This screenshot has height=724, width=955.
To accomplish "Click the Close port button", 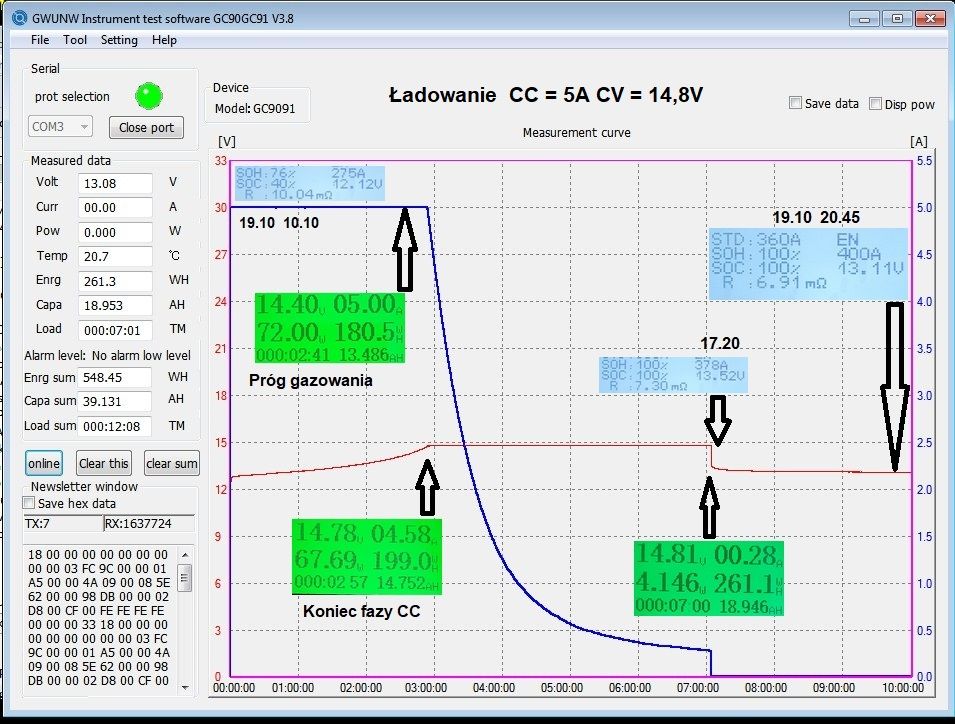I will [x=146, y=127].
